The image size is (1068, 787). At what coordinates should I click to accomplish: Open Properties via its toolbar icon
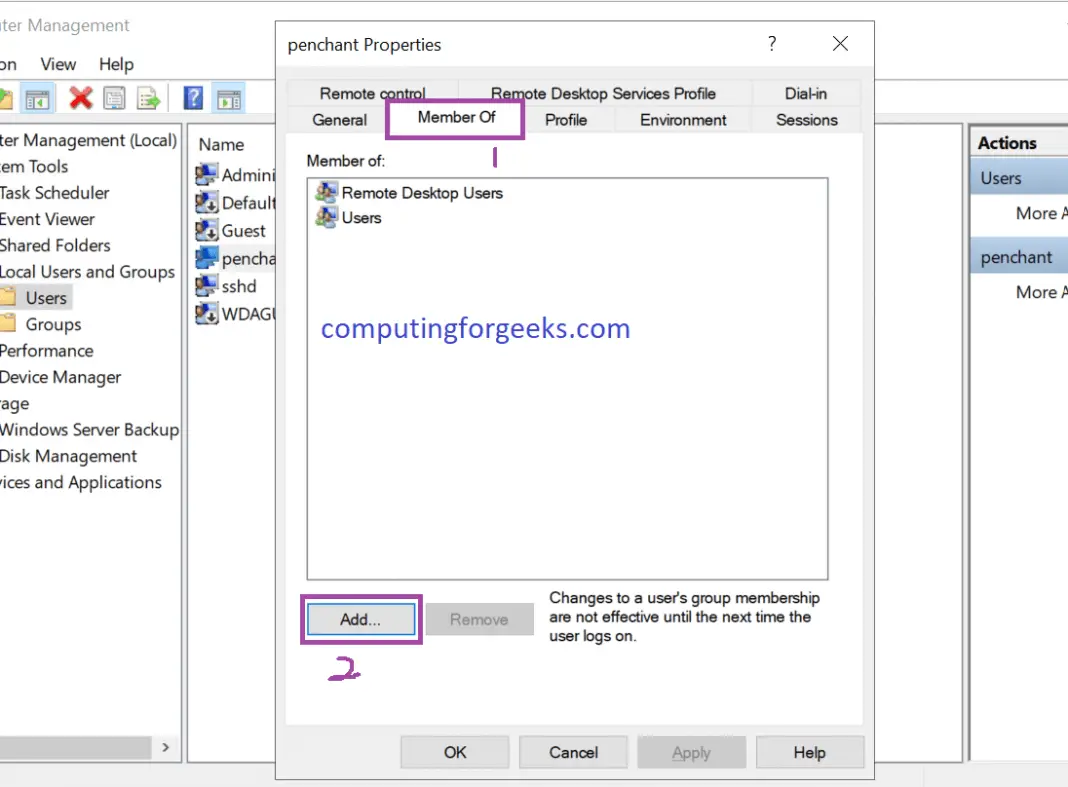(x=114, y=97)
